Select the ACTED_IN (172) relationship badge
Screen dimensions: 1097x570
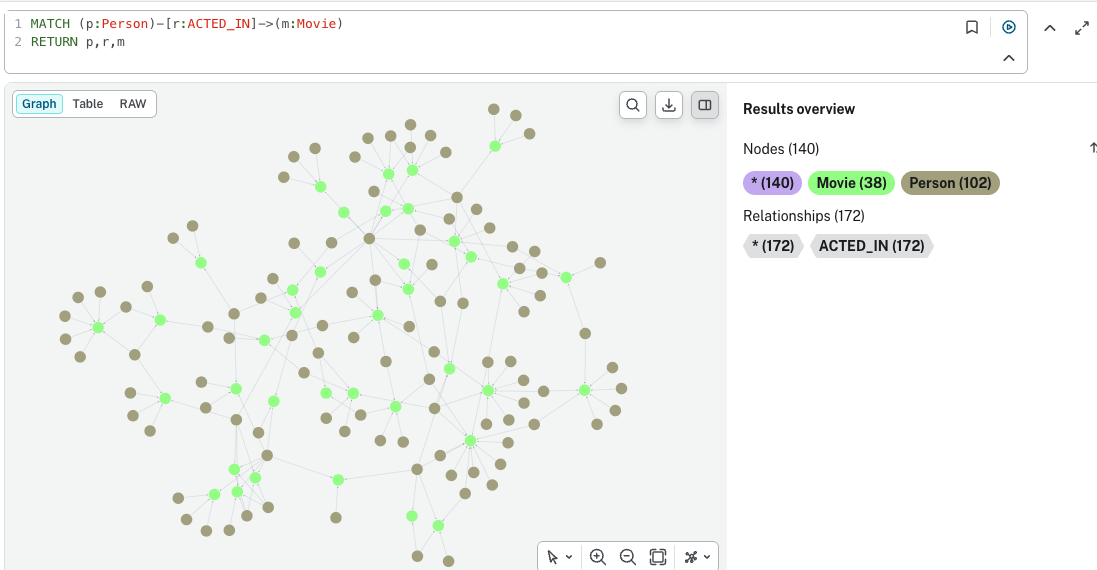871,246
